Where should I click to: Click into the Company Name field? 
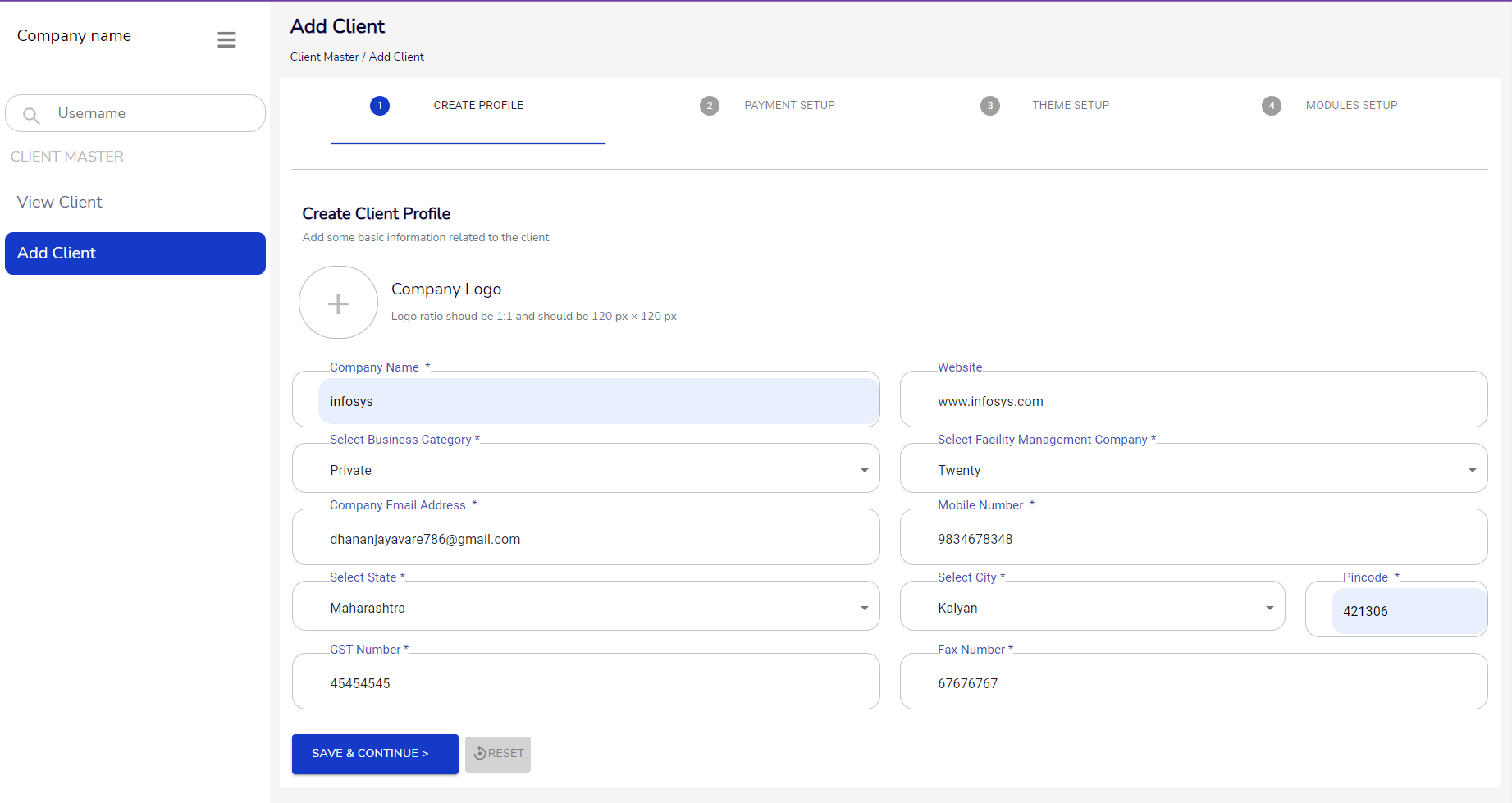[586, 400]
